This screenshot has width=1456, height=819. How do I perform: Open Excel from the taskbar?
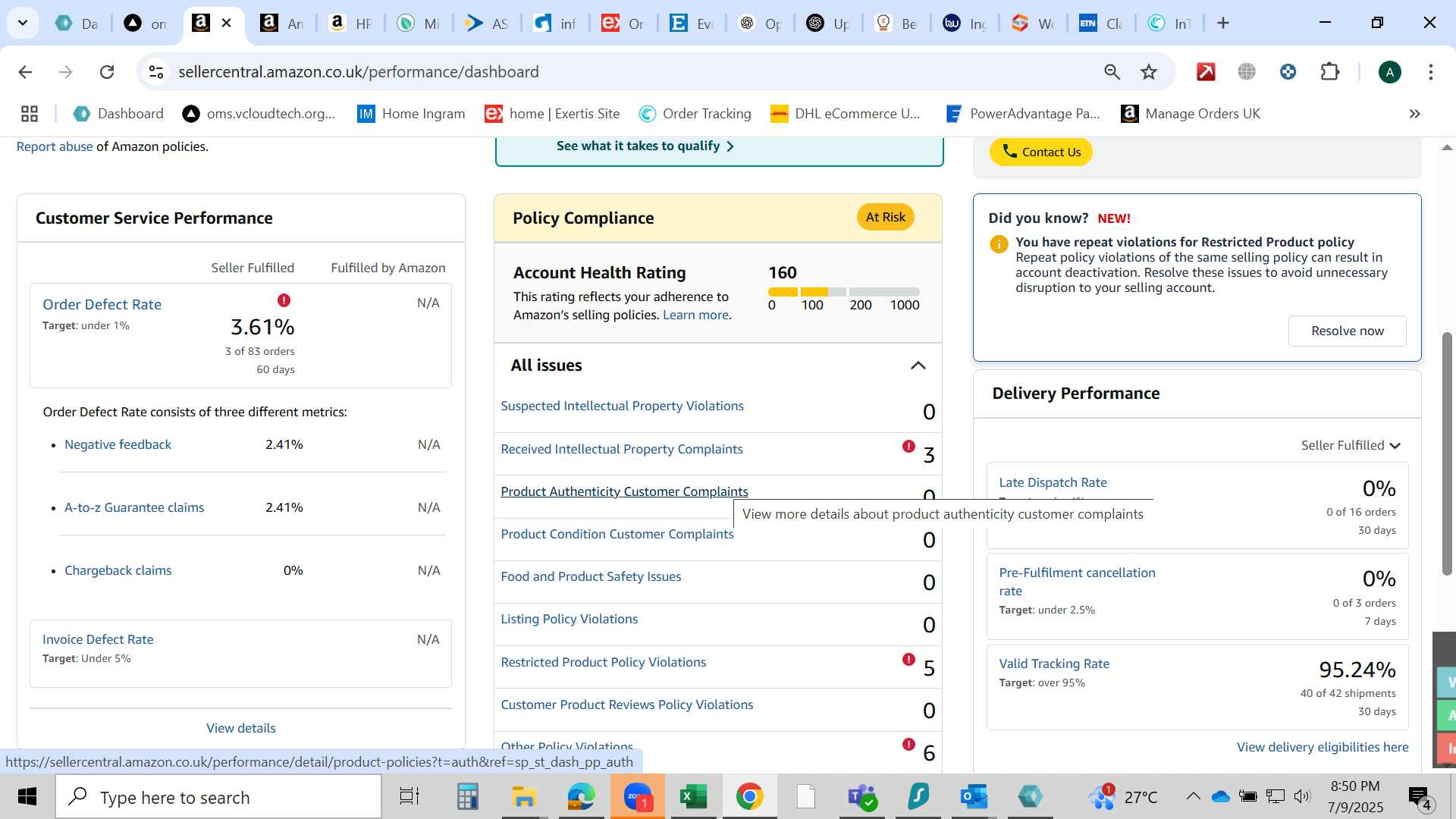pos(693,797)
